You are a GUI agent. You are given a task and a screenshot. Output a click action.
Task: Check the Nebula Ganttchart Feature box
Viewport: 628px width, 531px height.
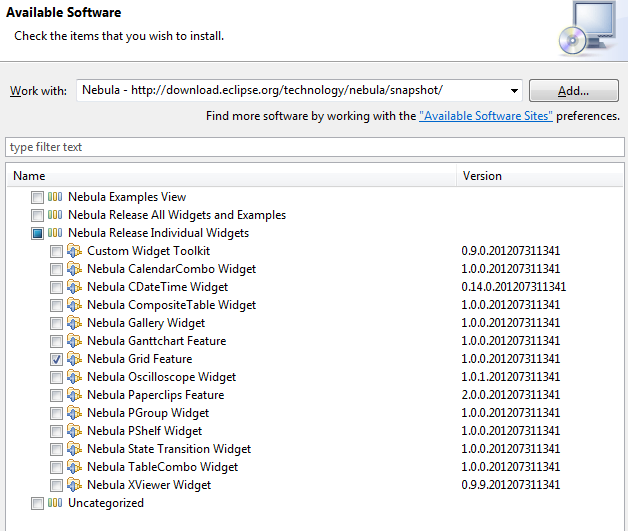(56, 342)
